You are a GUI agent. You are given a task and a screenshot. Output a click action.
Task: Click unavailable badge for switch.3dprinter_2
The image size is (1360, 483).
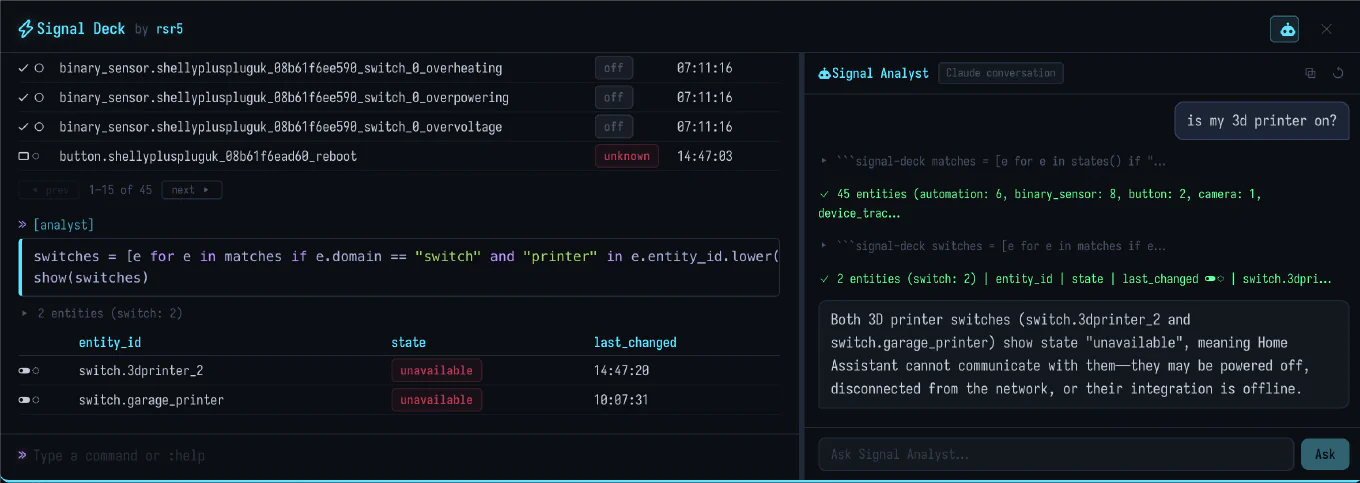tap(436, 370)
